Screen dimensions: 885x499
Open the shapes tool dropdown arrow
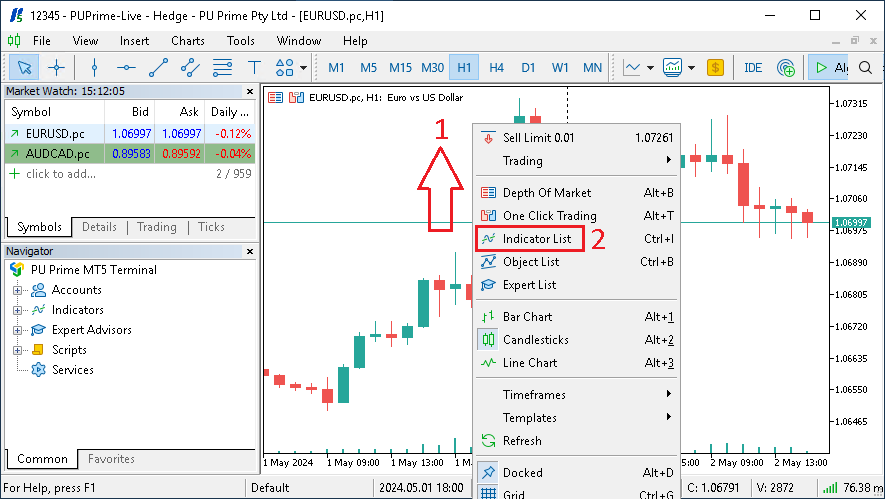304,68
